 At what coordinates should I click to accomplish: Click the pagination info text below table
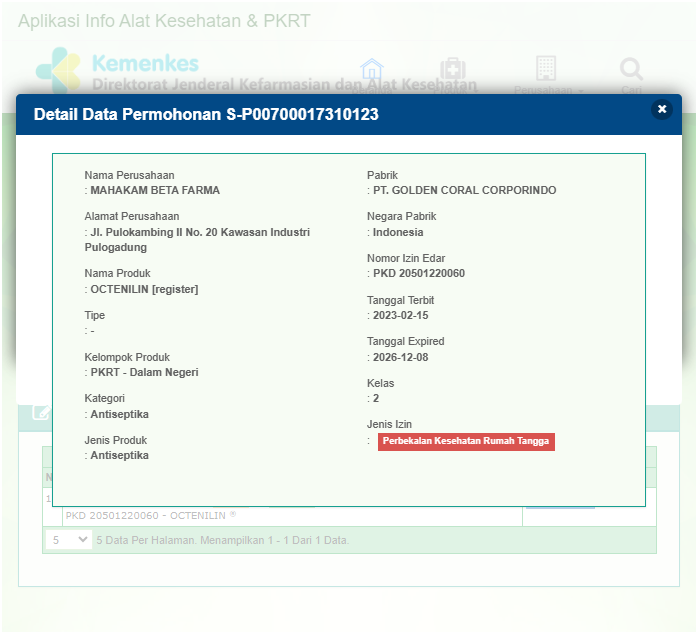click(223, 540)
